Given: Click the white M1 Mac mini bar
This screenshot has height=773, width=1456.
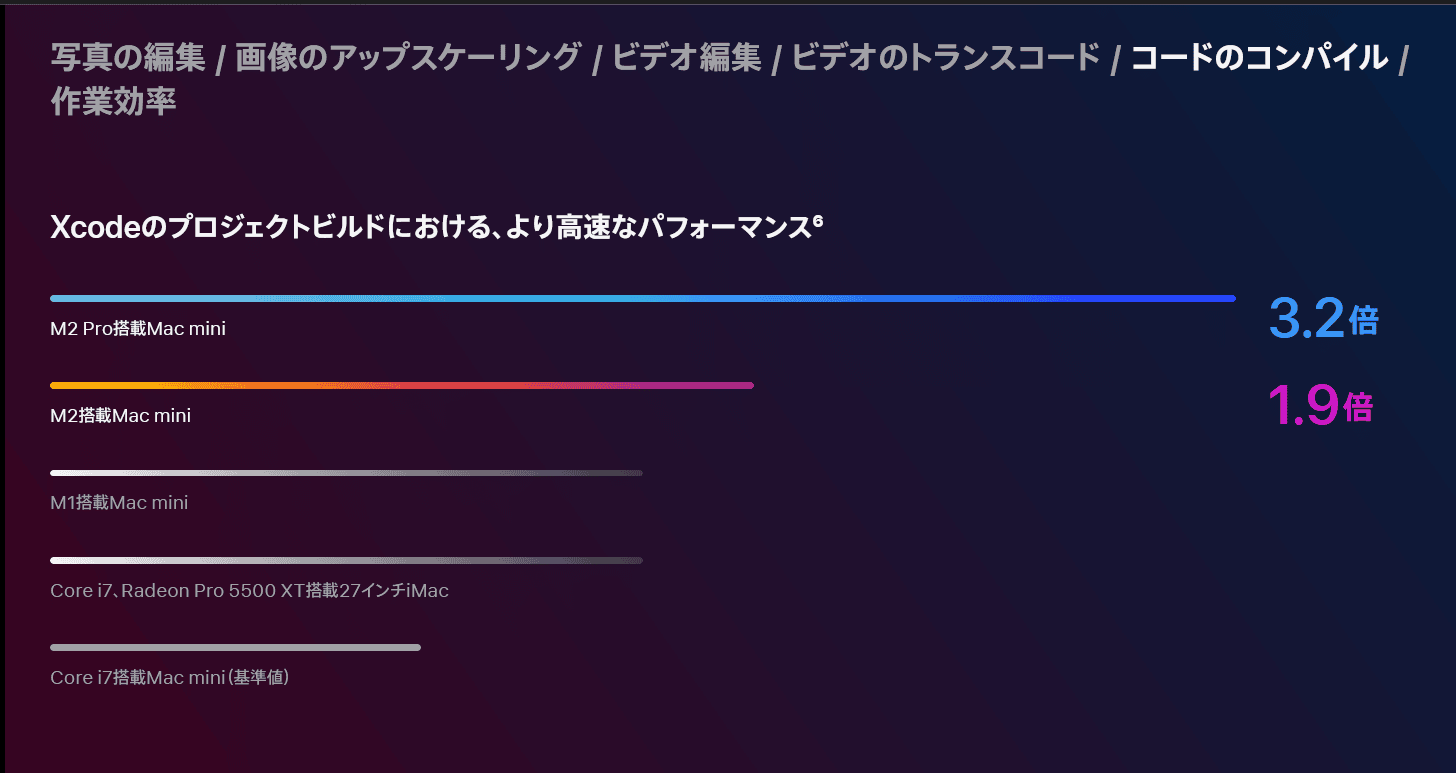Looking at the screenshot, I should (x=346, y=473).
